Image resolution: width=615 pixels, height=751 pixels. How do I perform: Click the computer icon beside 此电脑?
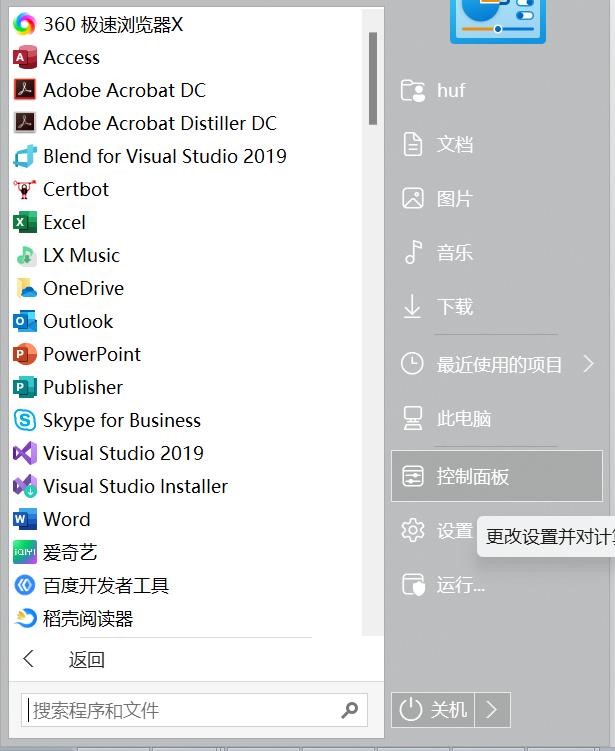412,419
